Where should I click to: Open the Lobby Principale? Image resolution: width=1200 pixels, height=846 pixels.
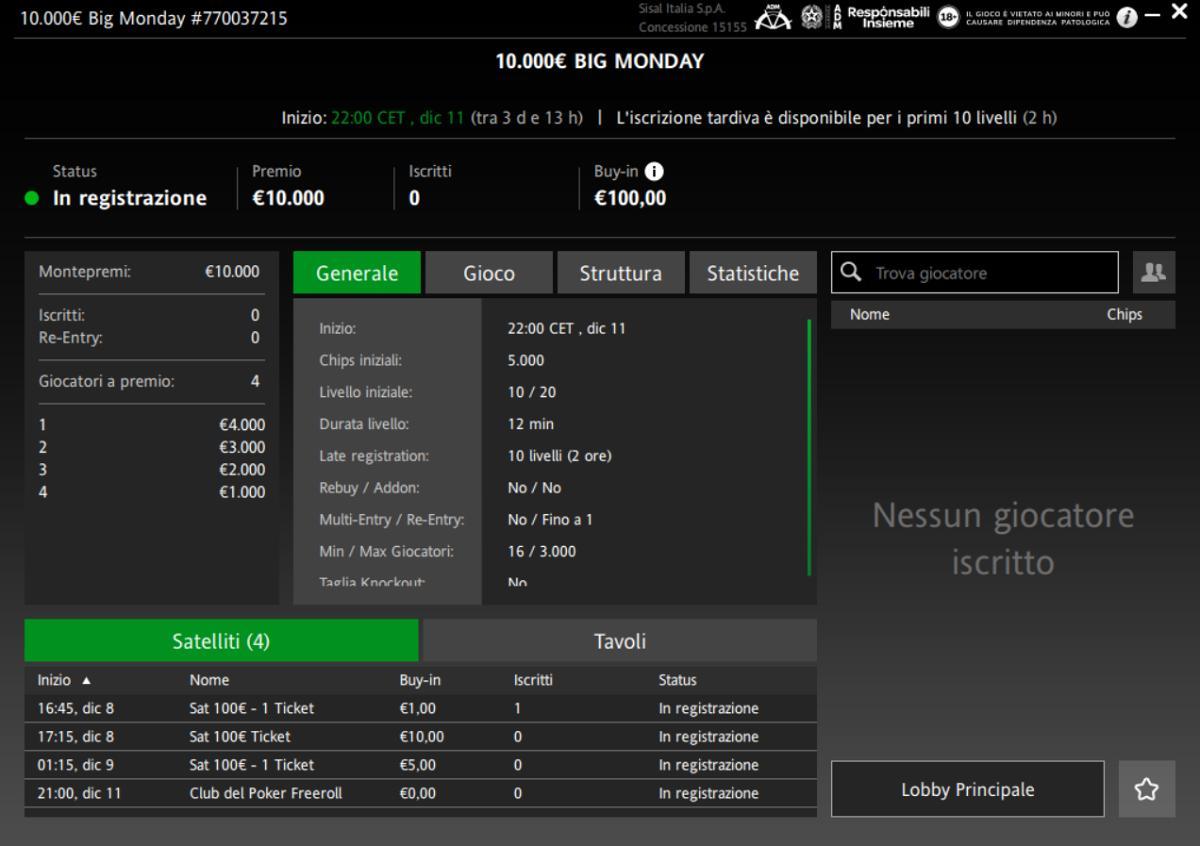click(x=966, y=789)
